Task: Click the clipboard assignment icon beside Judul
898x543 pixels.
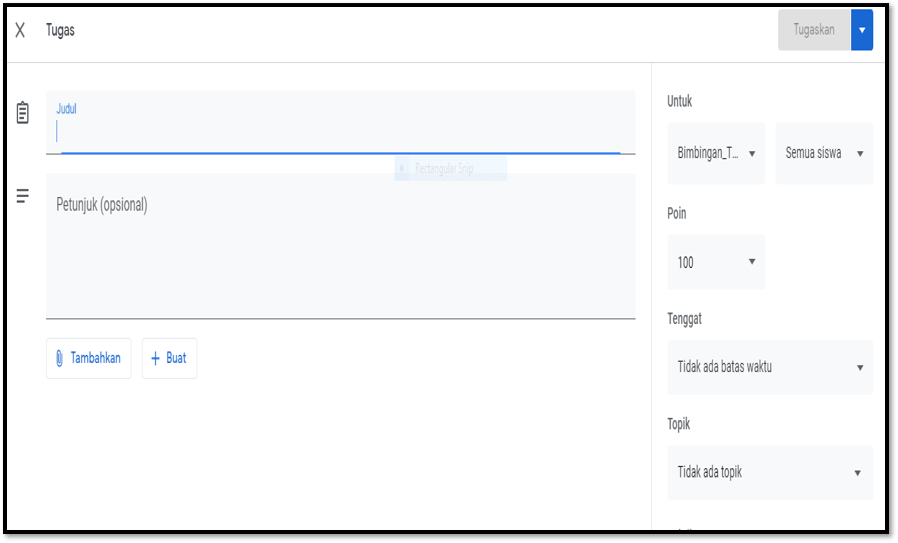Action: tap(22, 112)
